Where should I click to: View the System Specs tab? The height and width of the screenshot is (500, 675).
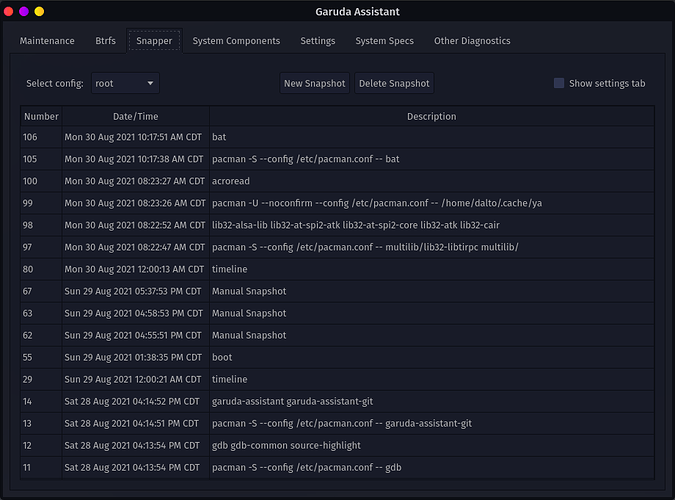[384, 41]
